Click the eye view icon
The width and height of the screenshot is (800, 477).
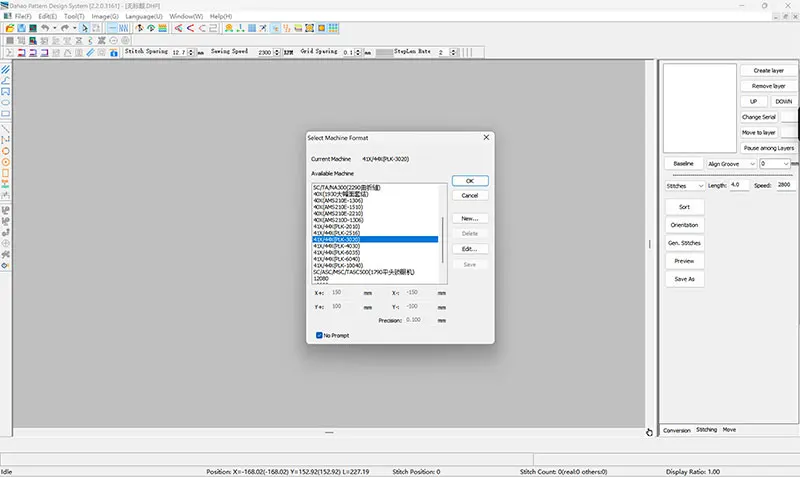(x=151, y=28)
